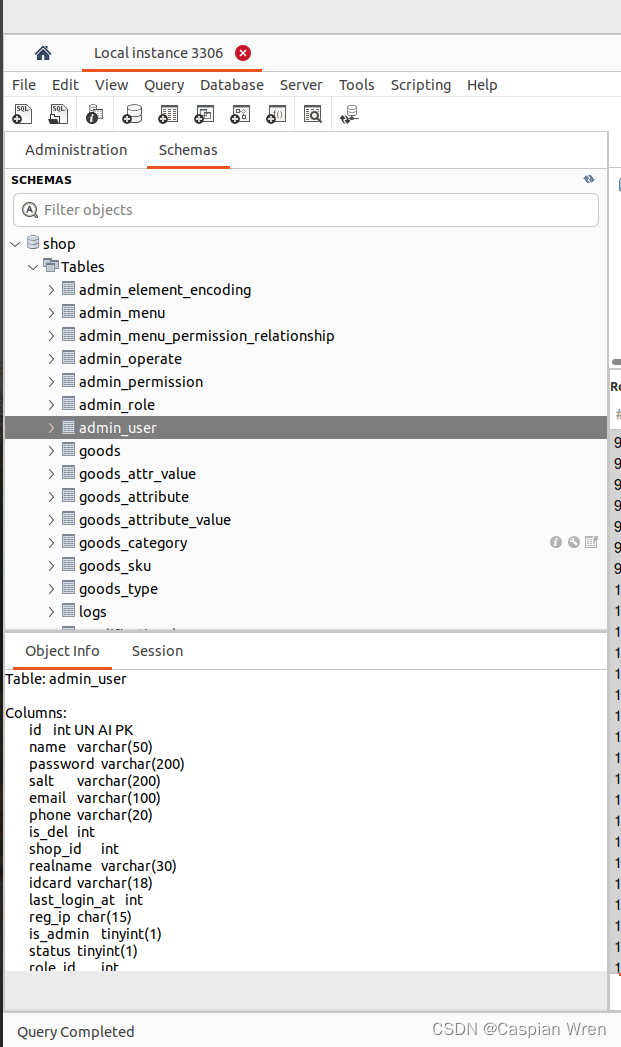Open the Help menu
Screen dimensions: 621x1047
coord(482,85)
